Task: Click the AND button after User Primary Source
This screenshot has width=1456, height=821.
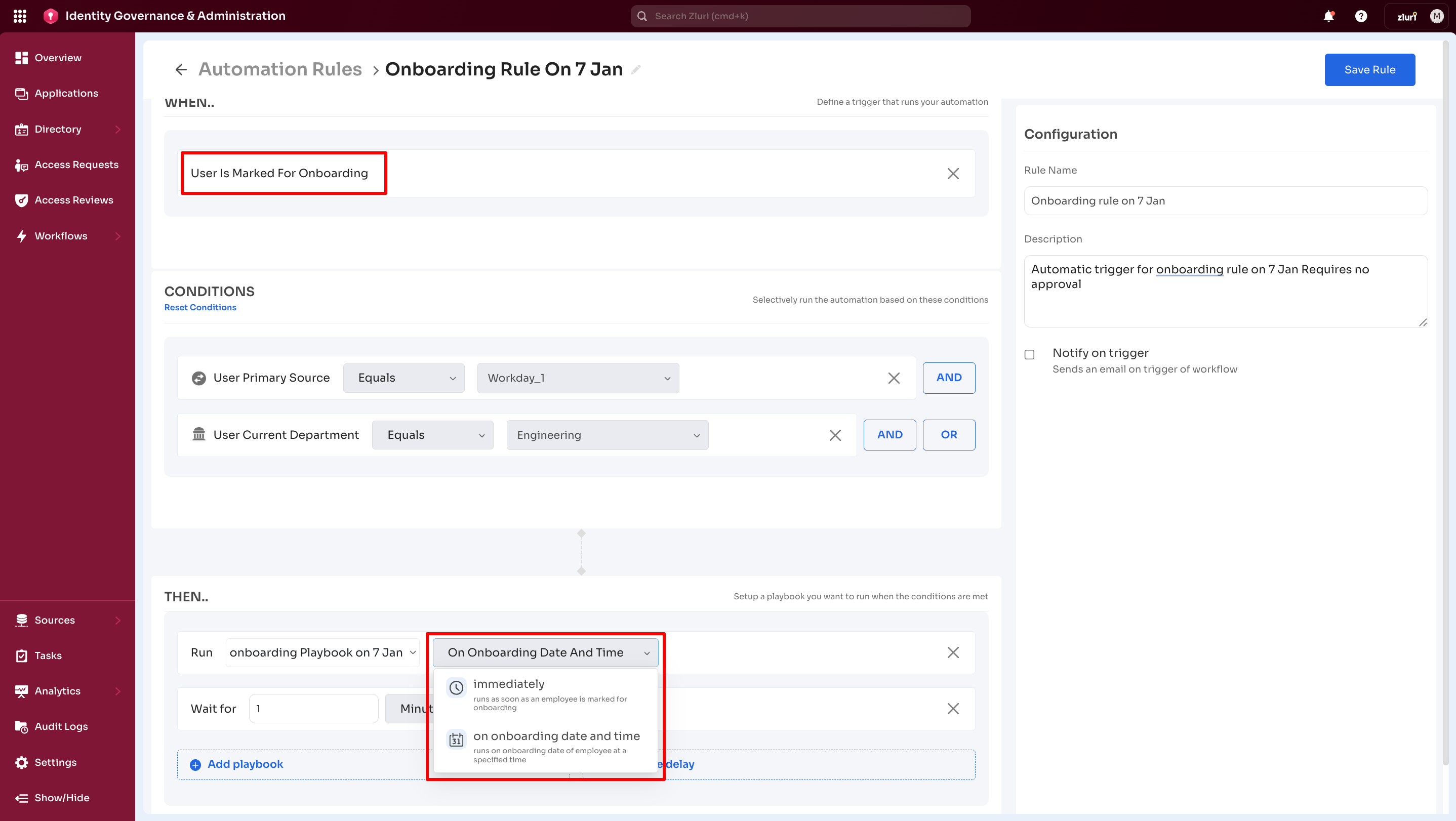Action: [x=948, y=378]
